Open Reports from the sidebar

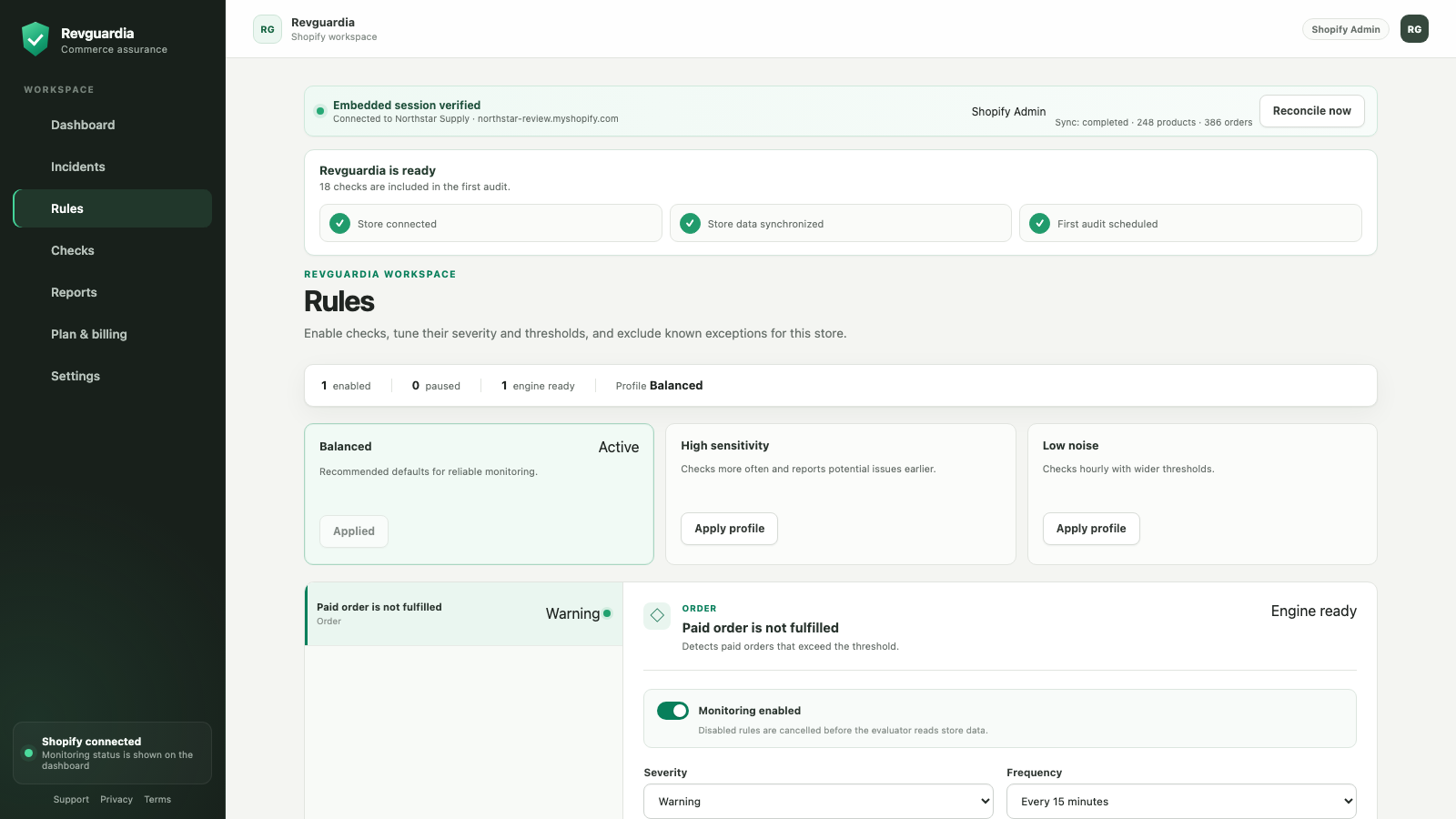point(113,292)
